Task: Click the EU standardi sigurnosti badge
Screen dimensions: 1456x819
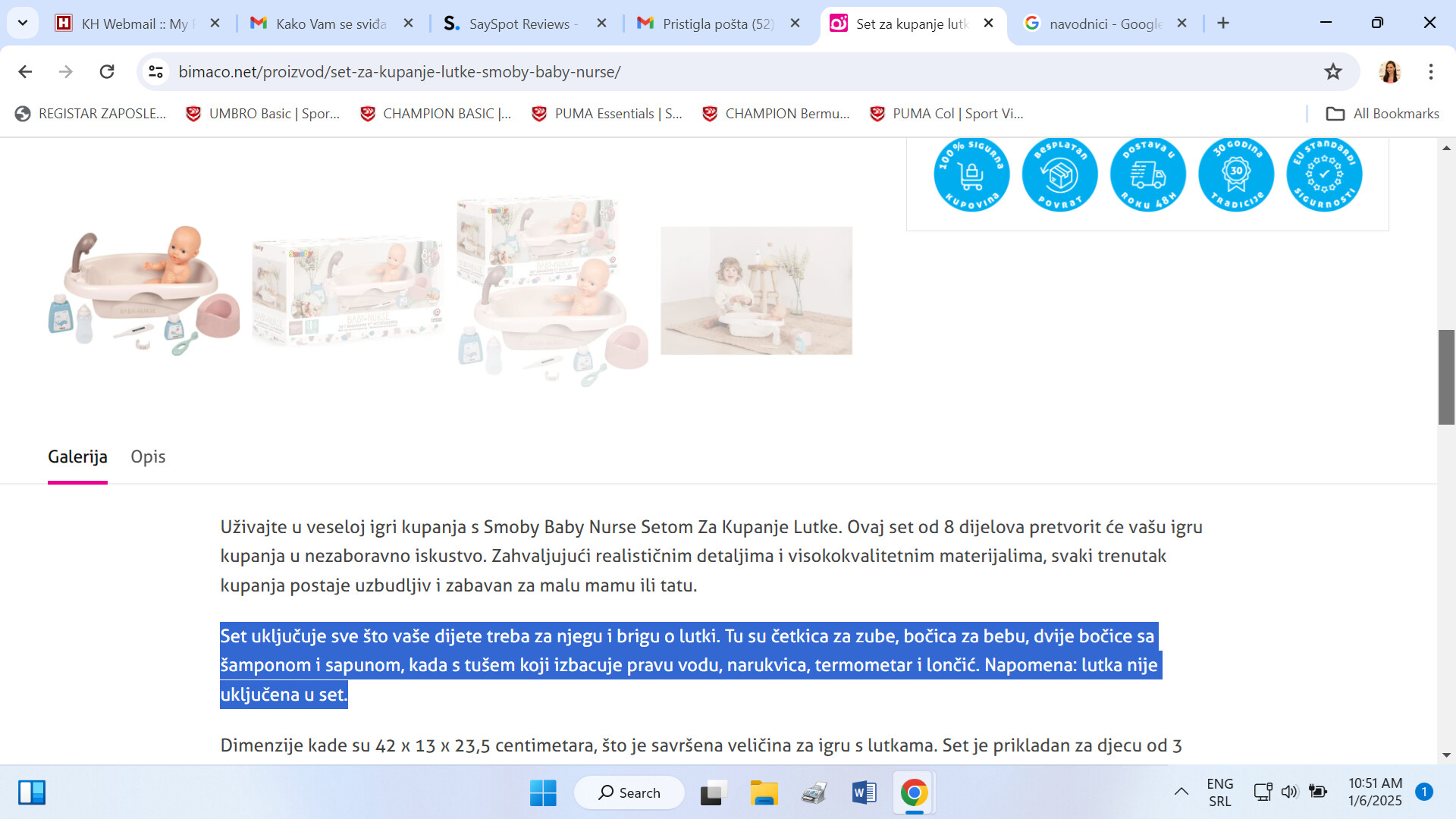Action: tap(1324, 174)
